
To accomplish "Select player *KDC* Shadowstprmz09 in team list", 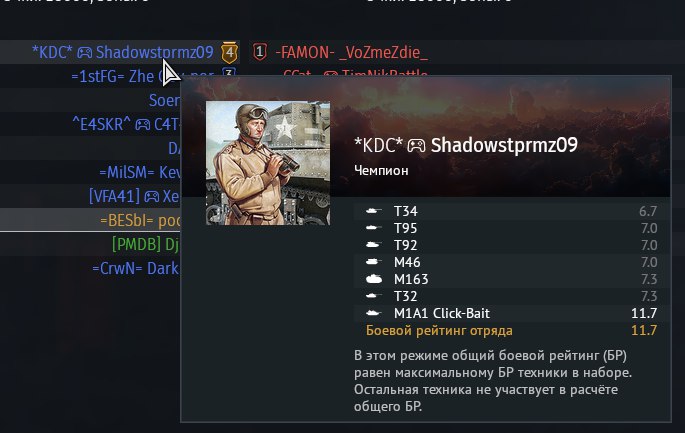I will click(x=120, y=52).
